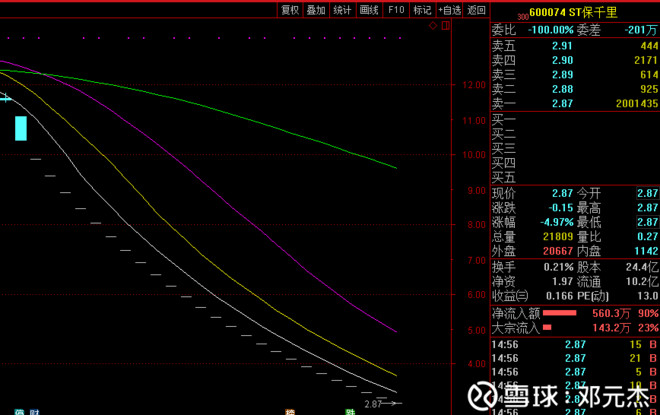This screenshot has width=660, height=415.
Task: Click stock title 600074 ST保千里
Action: (x=573, y=12)
